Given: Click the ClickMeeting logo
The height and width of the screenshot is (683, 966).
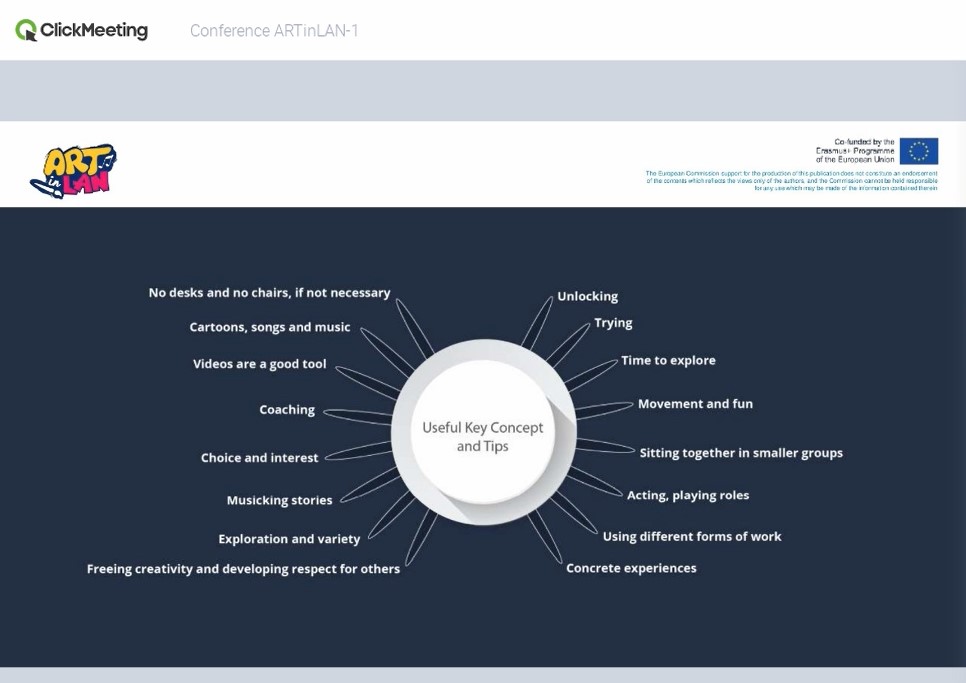Looking at the screenshot, I should tap(81, 30).
